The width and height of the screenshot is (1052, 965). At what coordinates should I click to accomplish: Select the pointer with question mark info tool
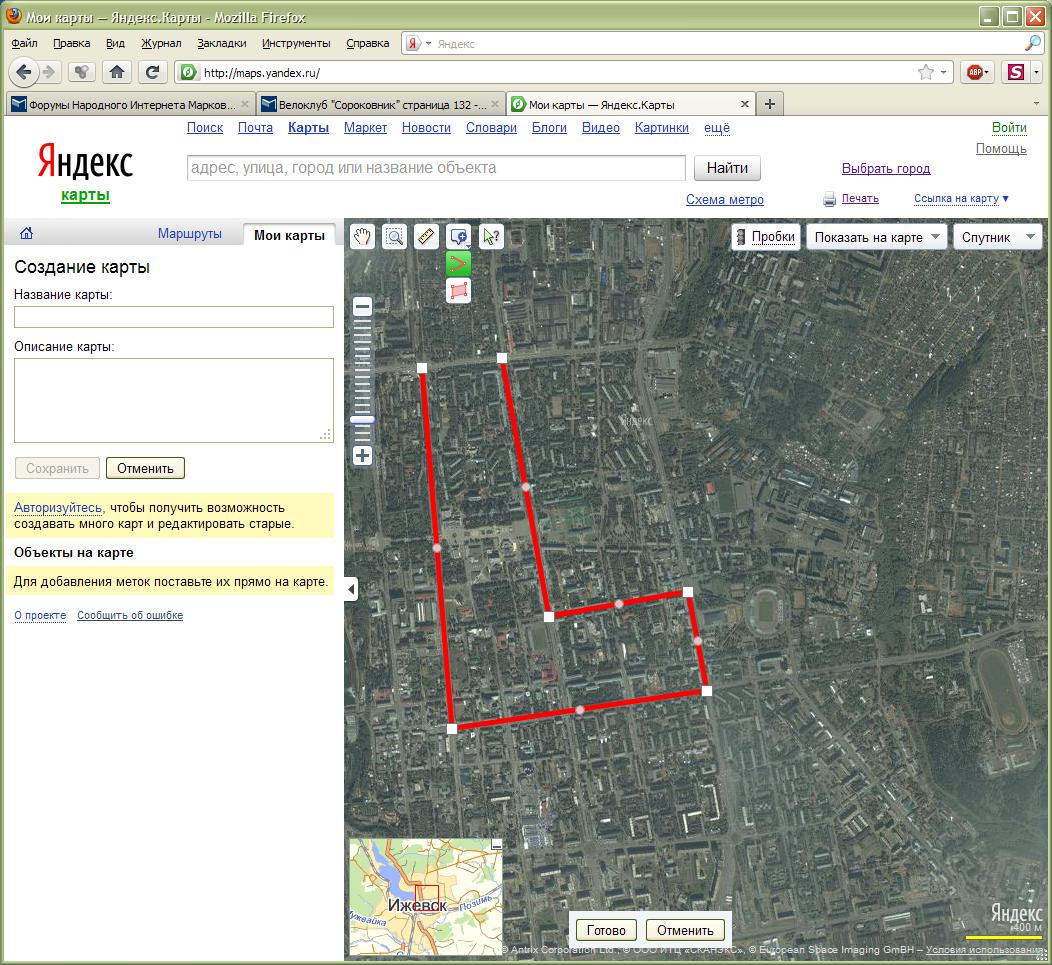(x=491, y=236)
